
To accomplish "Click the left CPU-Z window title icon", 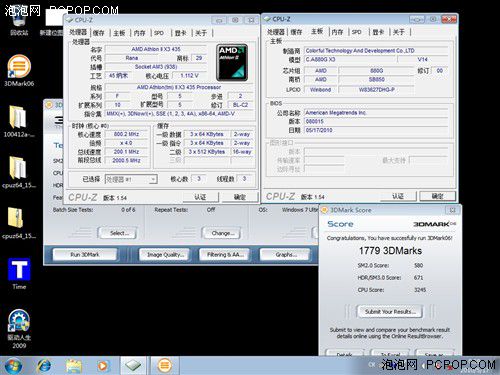I will point(70,20).
